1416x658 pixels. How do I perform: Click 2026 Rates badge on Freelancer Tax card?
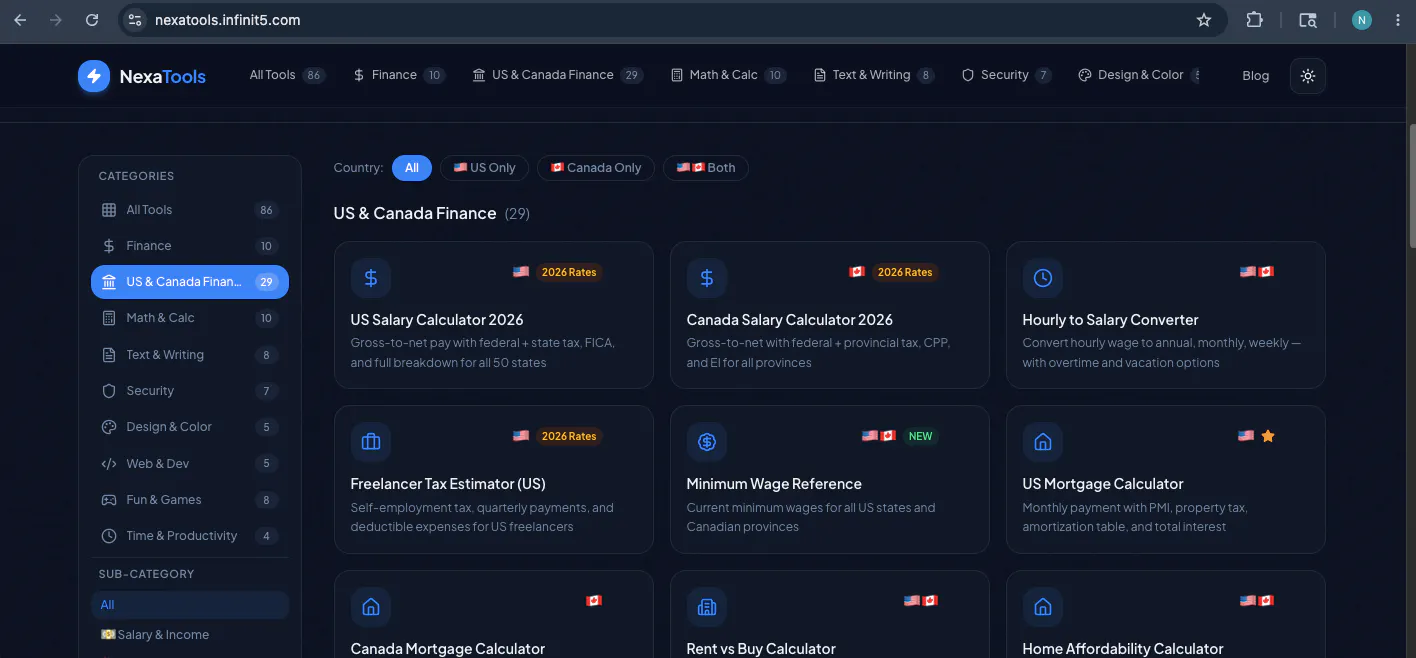tap(569, 436)
